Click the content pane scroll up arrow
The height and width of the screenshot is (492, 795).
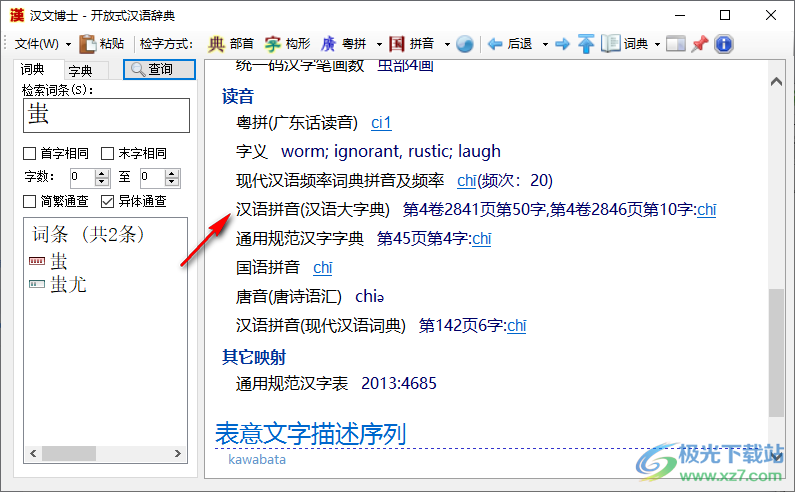[x=776, y=81]
